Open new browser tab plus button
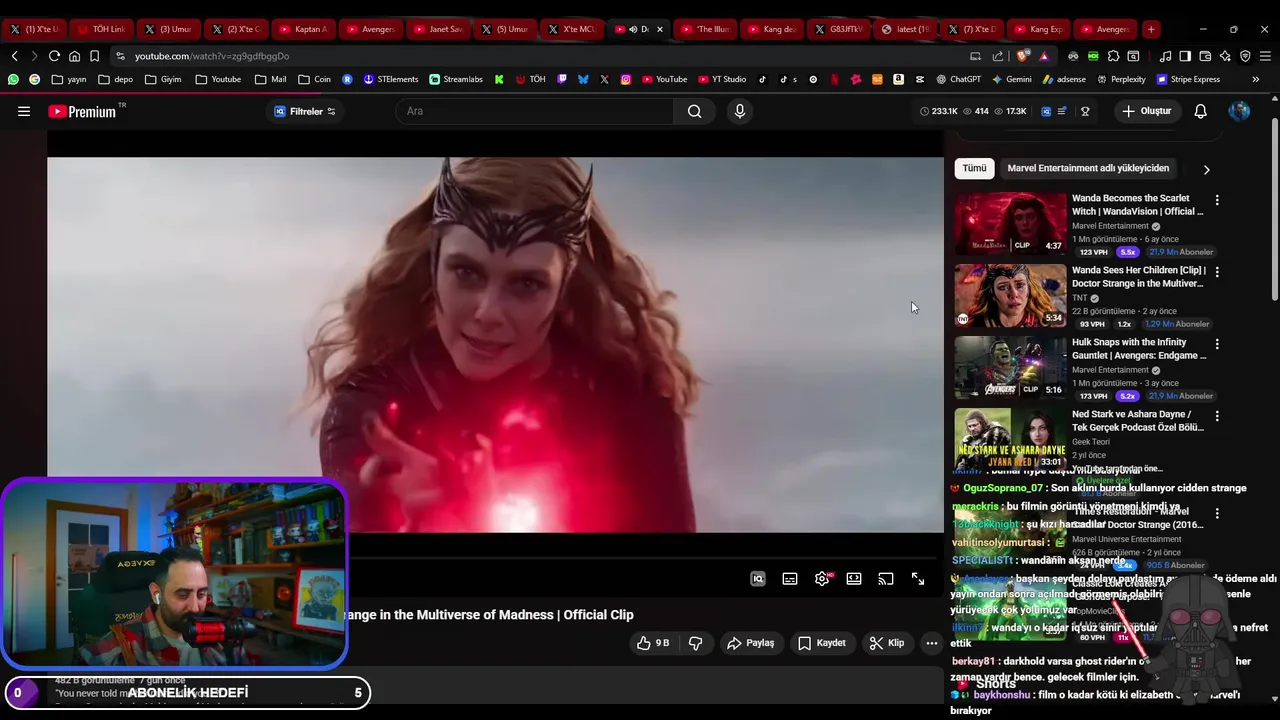This screenshot has width=1280, height=720. (x=1151, y=29)
